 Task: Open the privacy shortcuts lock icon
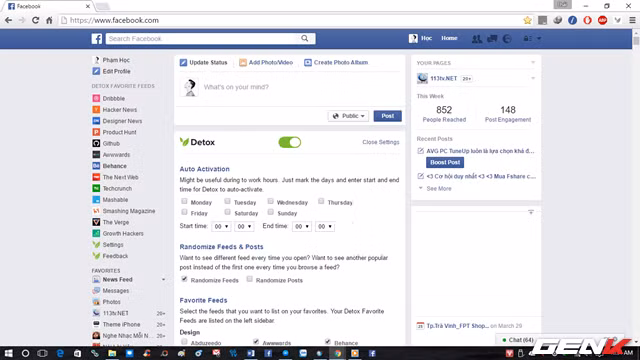point(527,38)
